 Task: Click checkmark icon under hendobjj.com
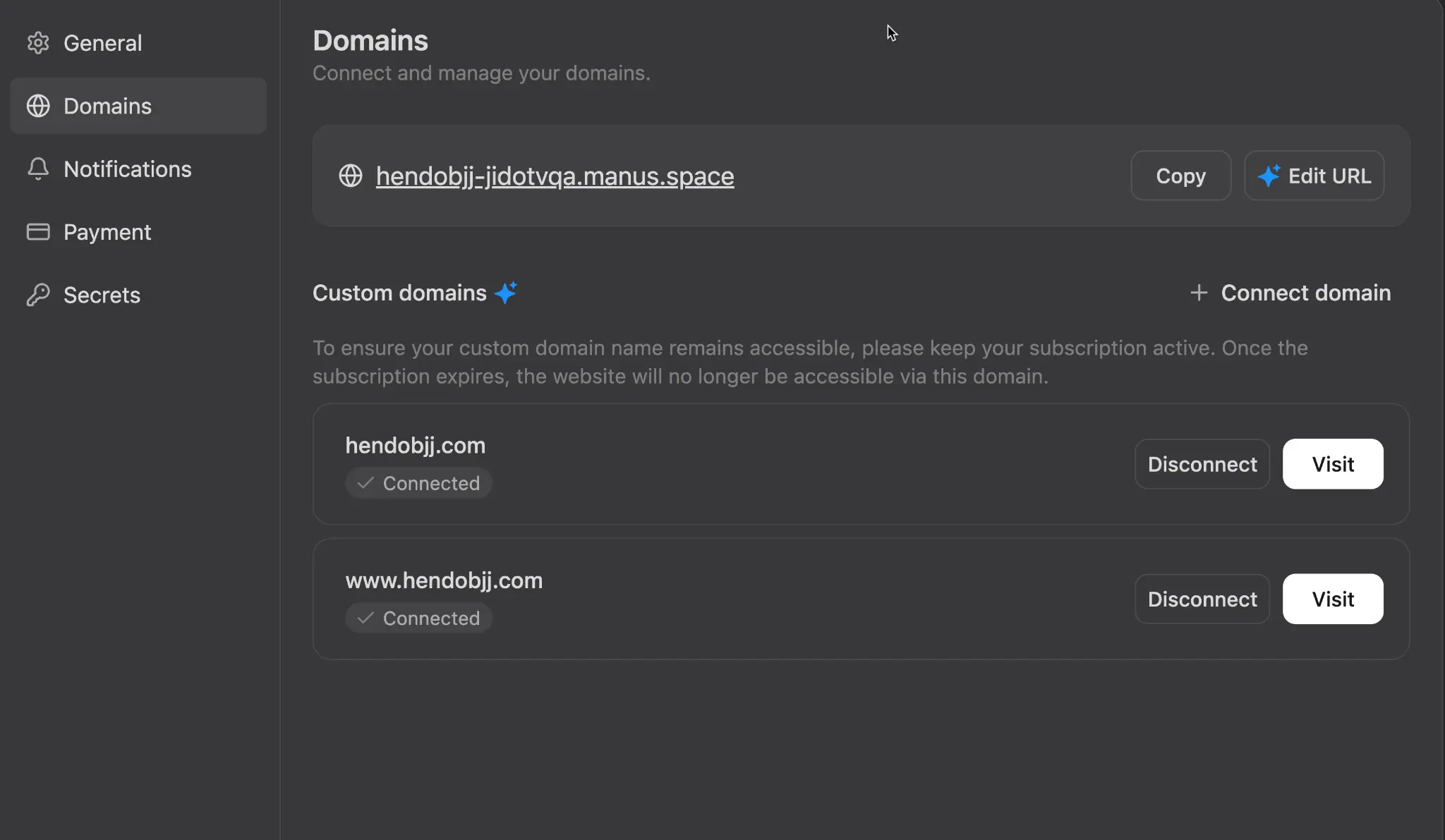click(365, 483)
